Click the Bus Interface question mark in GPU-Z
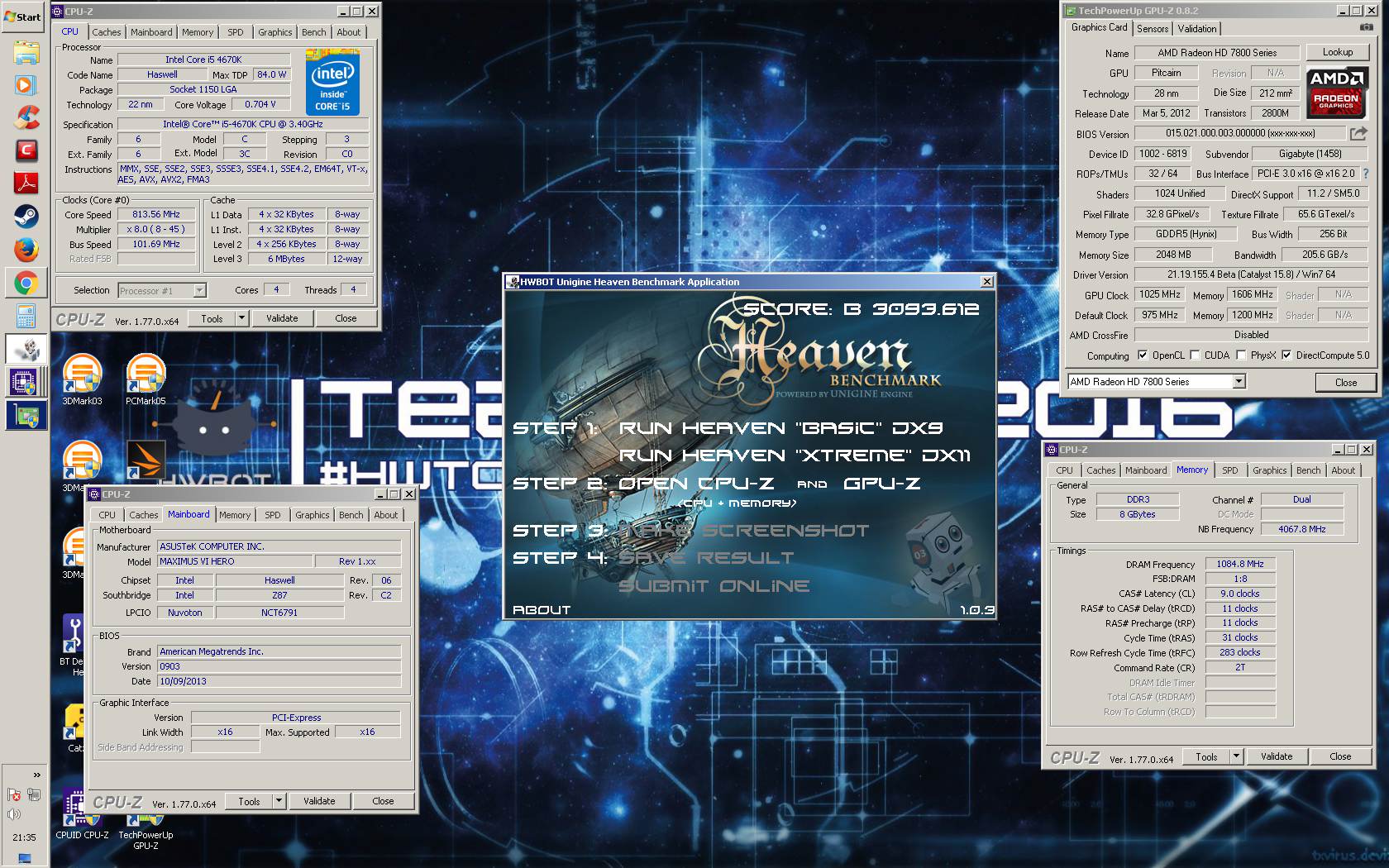The width and height of the screenshot is (1389, 868). point(1366,174)
